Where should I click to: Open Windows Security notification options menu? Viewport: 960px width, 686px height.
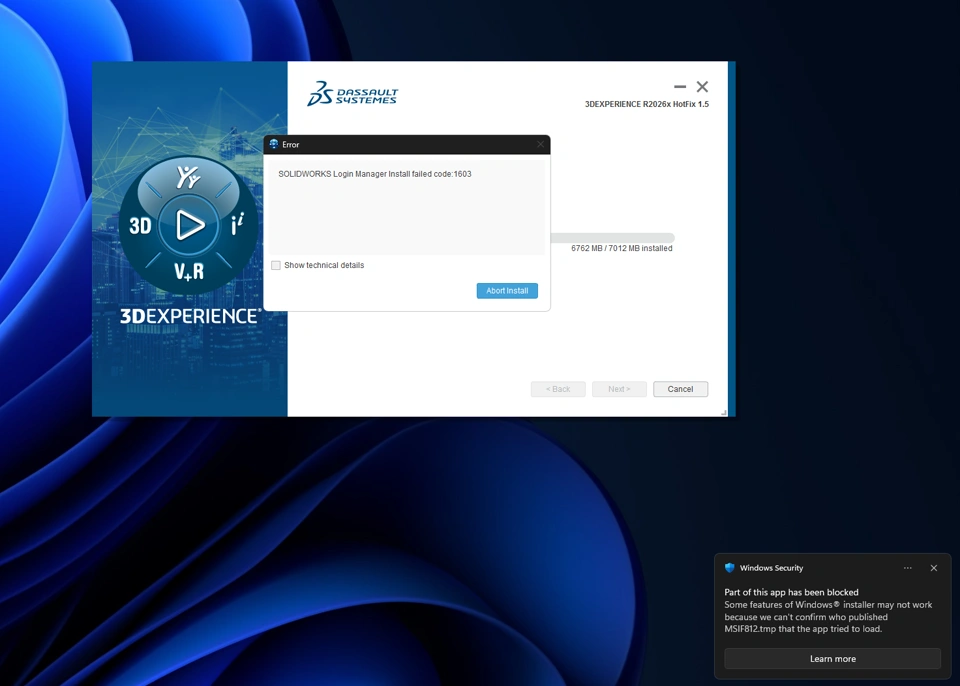(907, 568)
